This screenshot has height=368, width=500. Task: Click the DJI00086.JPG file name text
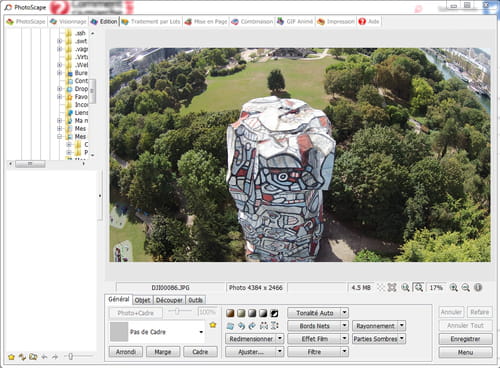[170, 288]
